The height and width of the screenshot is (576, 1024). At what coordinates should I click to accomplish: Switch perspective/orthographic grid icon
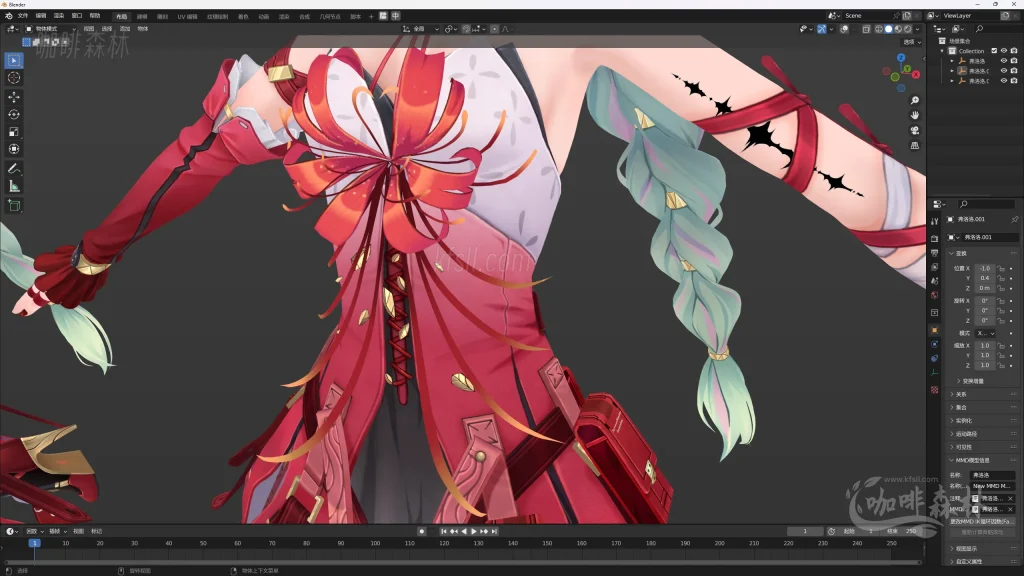point(914,145)
